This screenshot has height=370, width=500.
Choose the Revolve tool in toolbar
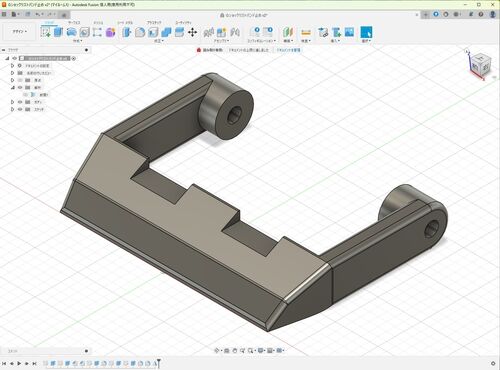click(71, 32)
